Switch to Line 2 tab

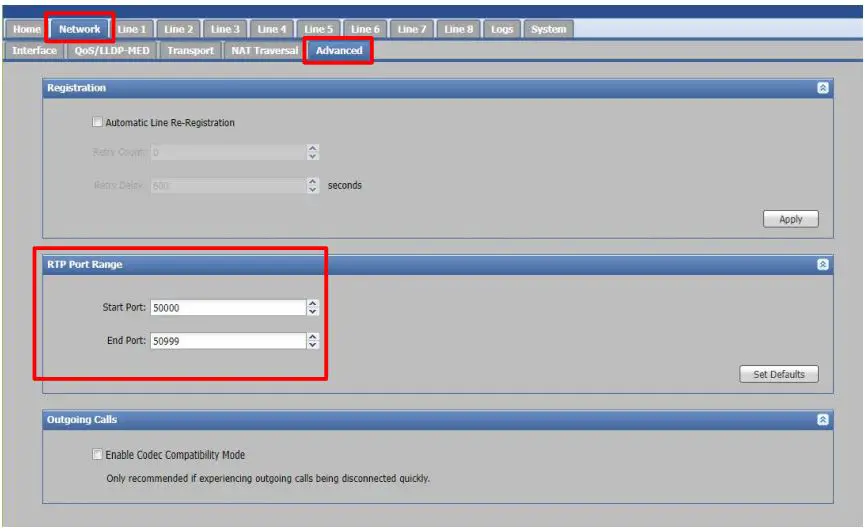click(179, 29)
